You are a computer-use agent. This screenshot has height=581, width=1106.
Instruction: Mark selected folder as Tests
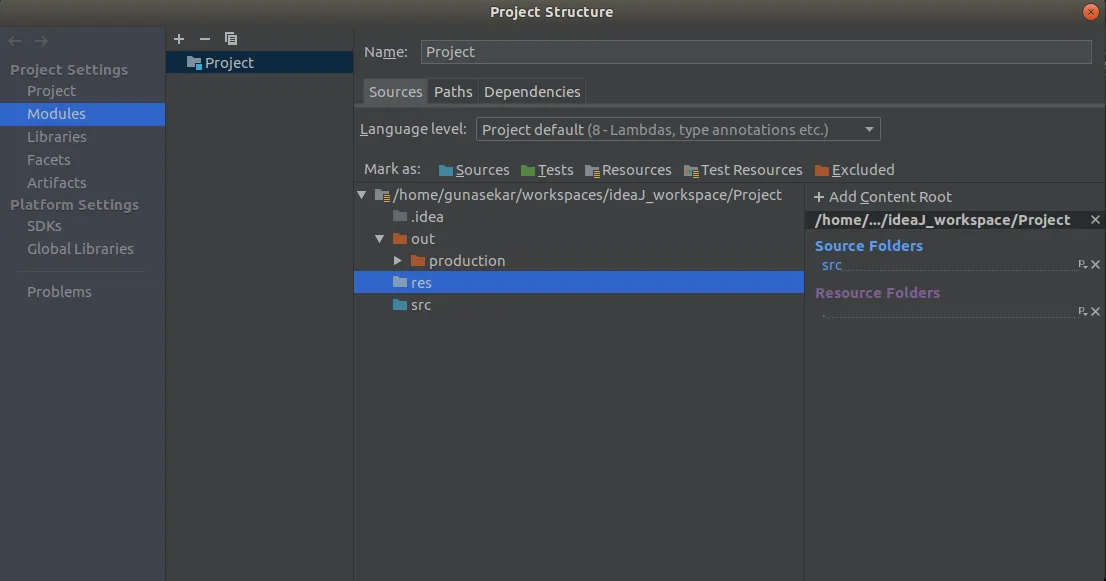coord(547,170)
